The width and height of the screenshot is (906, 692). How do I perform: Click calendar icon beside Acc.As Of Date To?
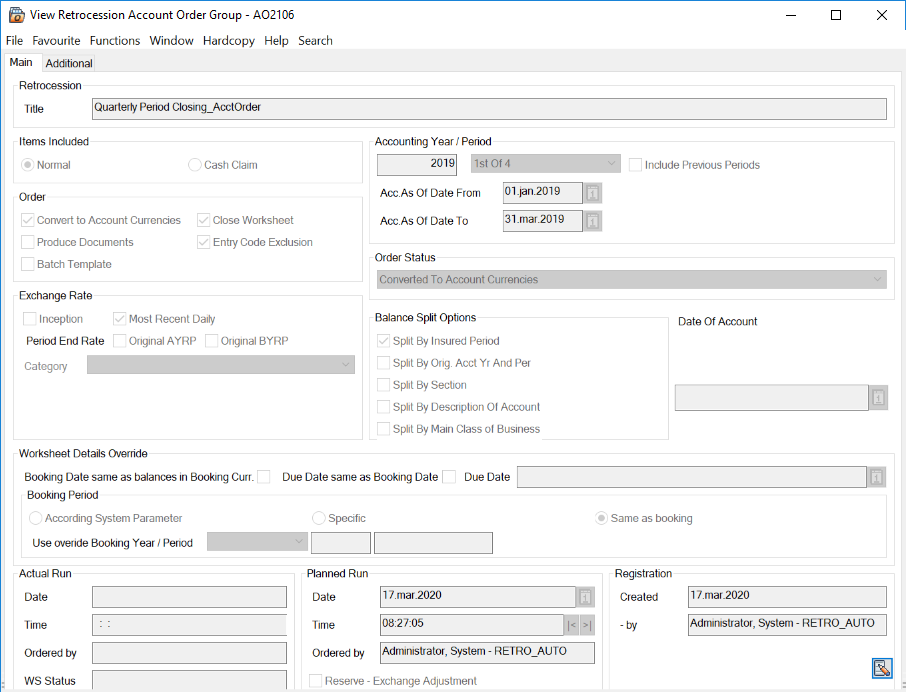pyautogui.click(x=593, y=221)
